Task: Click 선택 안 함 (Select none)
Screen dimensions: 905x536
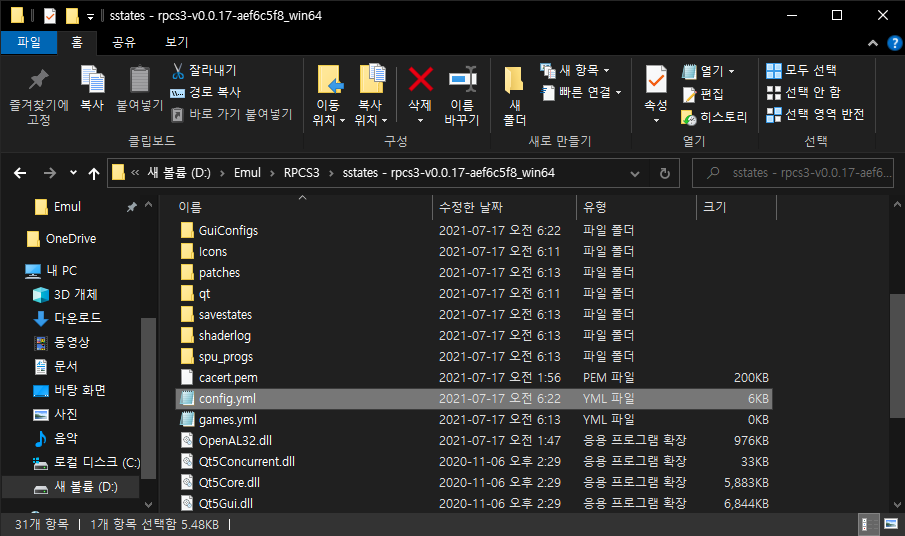Action: (803, 92)
